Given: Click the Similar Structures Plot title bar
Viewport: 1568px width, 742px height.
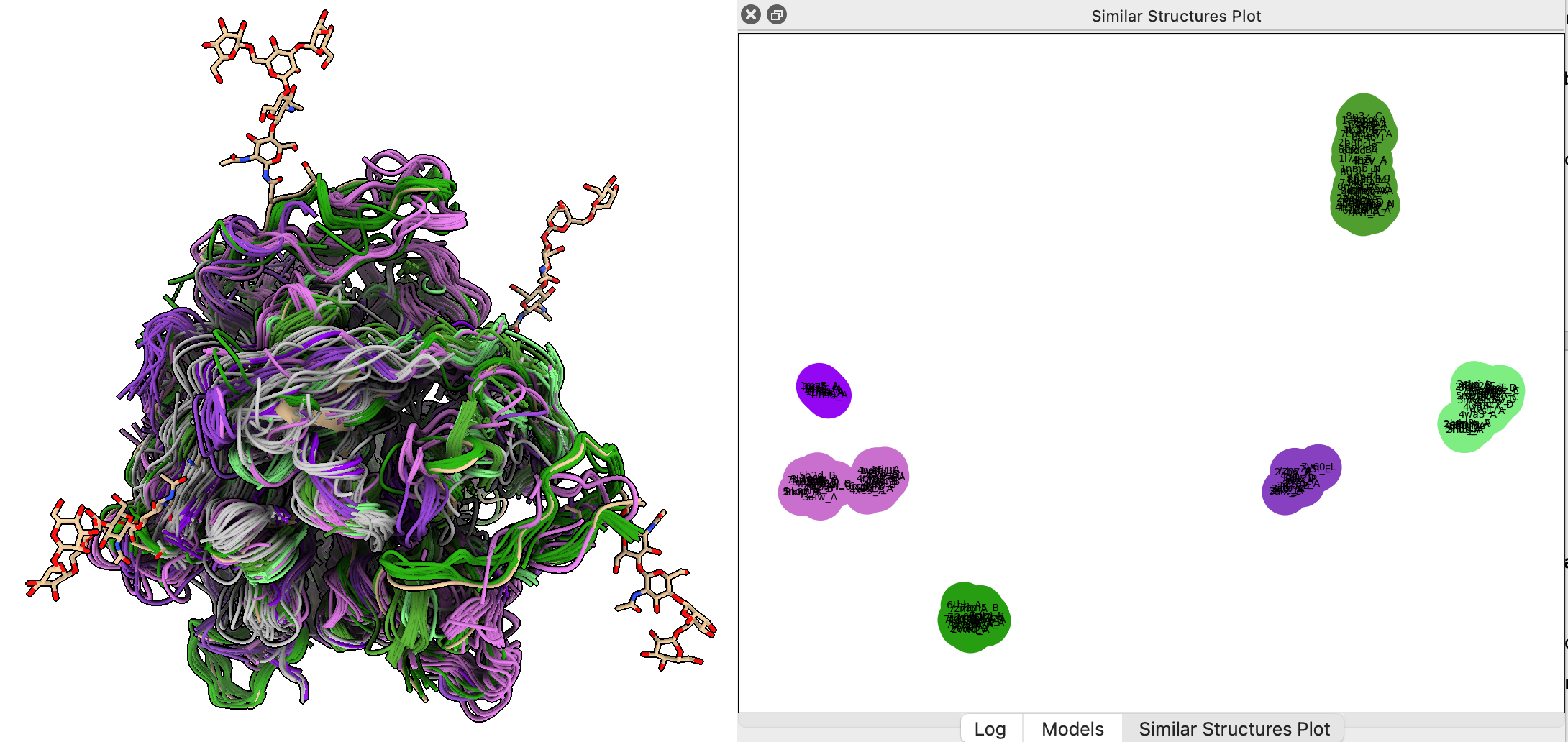Looking at the screenshot, I should [x=1175, y=15].
